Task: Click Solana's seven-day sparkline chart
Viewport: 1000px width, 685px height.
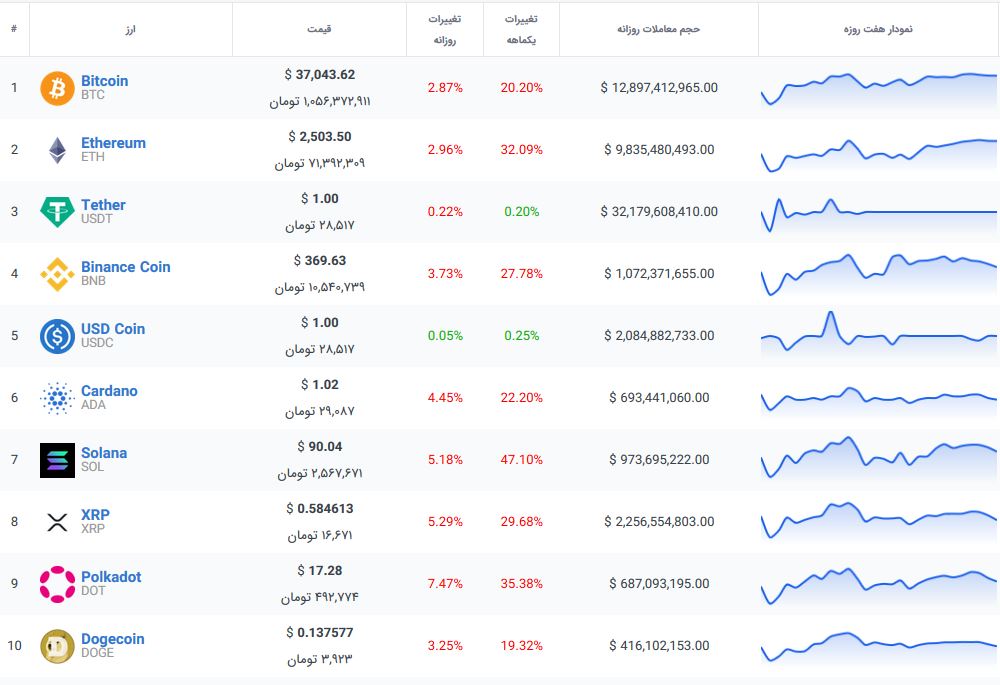Action: [x=878, y=460]
